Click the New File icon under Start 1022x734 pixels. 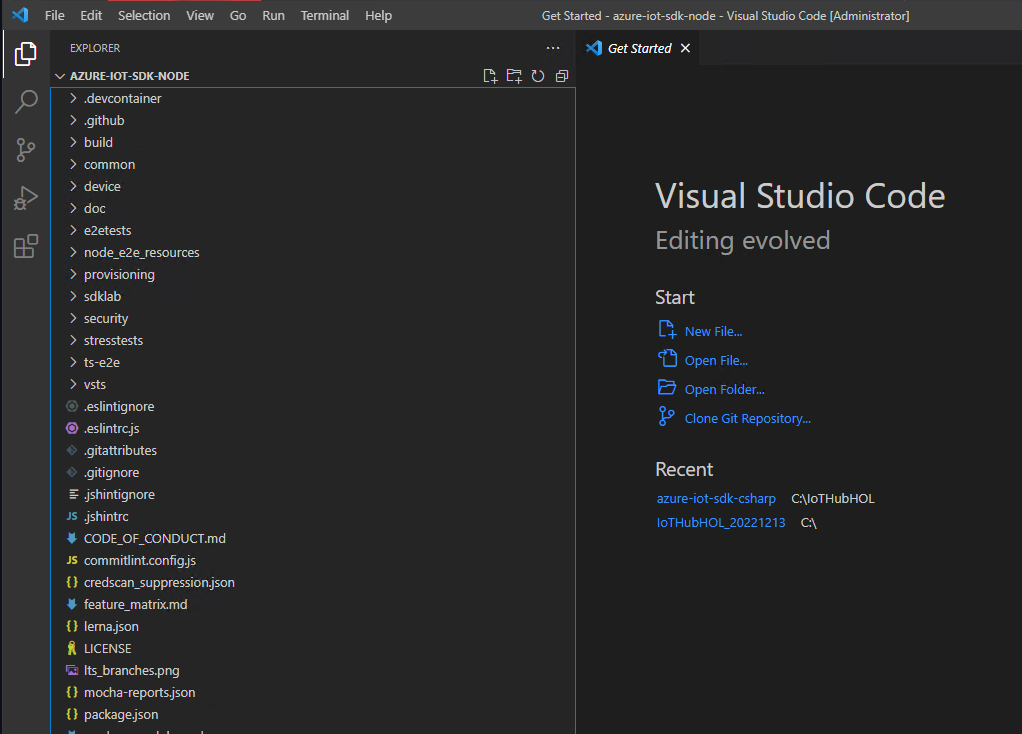[x=667, y=329]
